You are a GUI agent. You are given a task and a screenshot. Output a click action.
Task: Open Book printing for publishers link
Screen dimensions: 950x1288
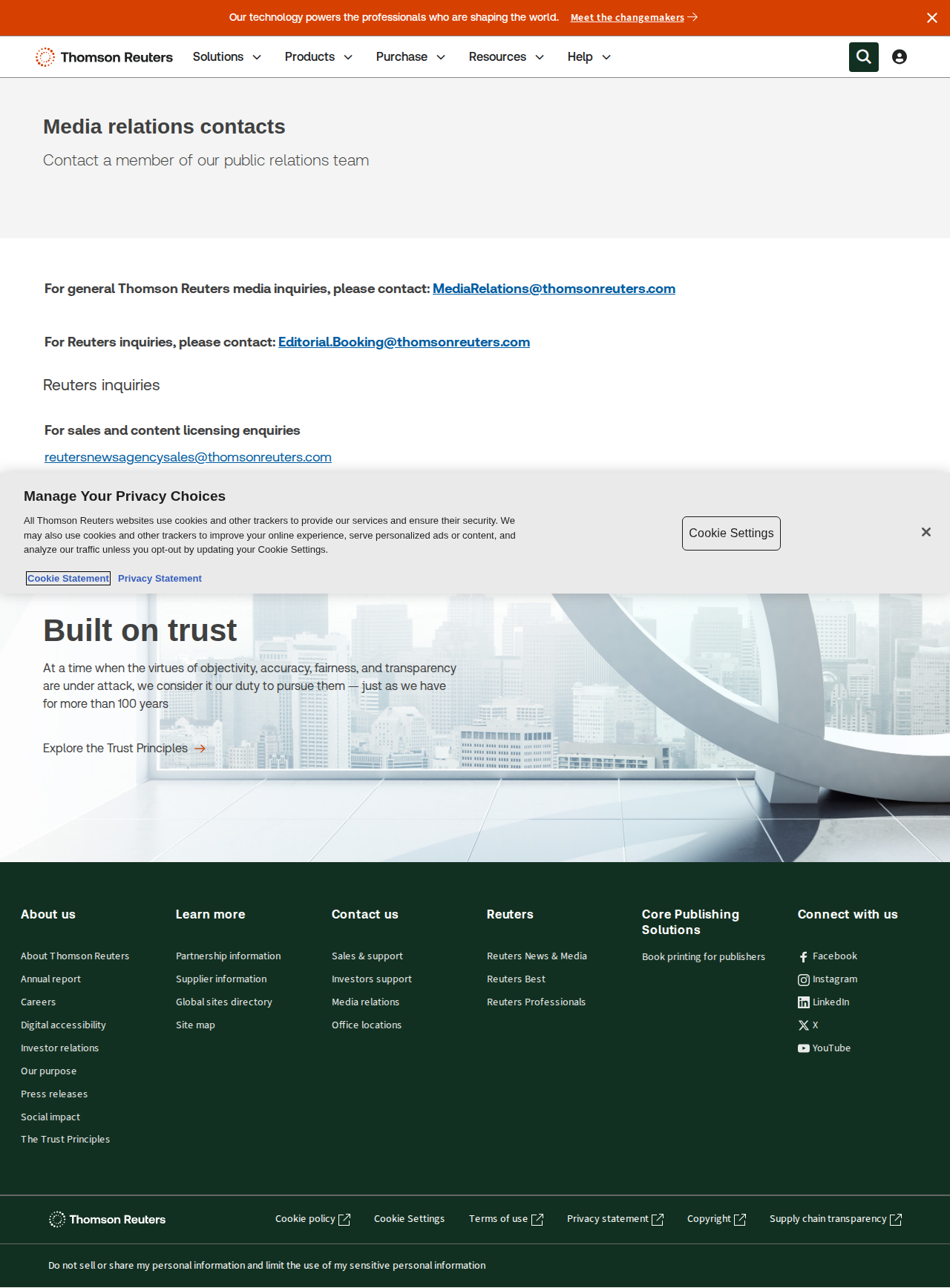coord(704,957)
